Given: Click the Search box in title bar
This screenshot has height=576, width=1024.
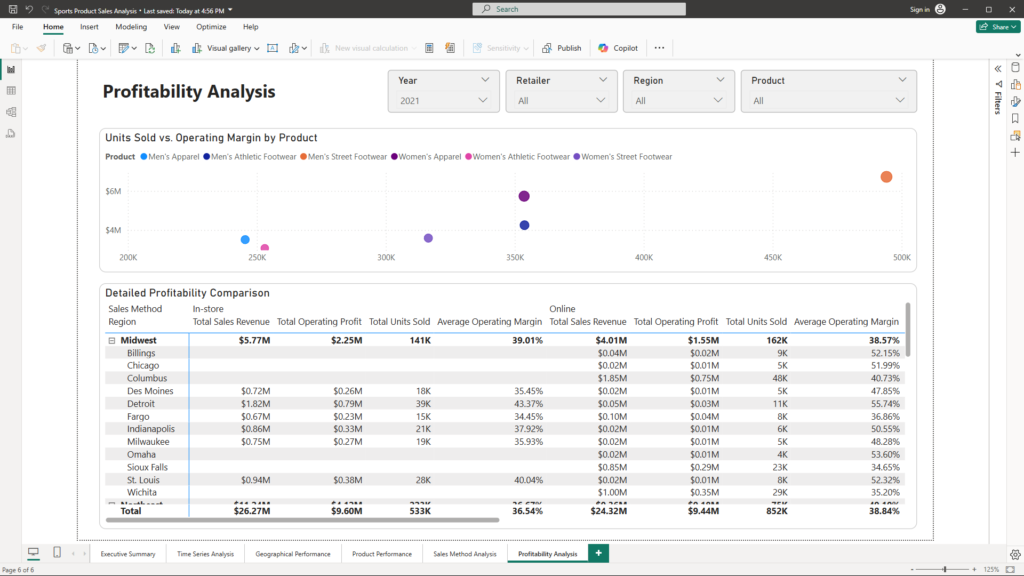Looking at the screenshot, I should (579, 9).
